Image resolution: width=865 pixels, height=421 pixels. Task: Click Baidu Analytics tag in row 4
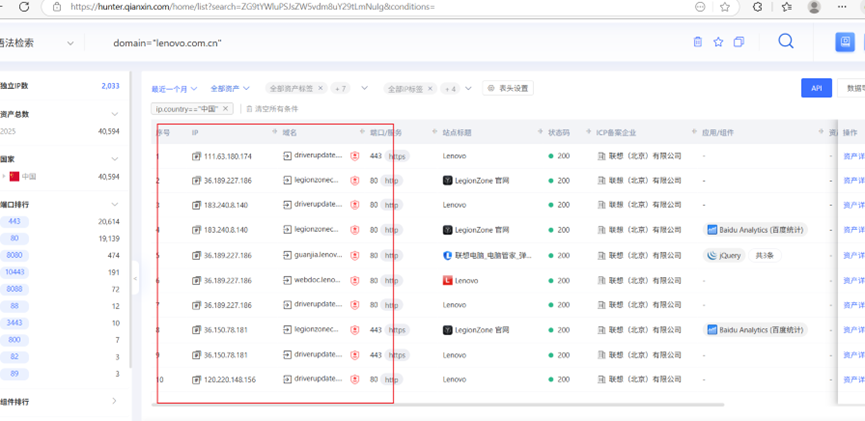point(755,230)
